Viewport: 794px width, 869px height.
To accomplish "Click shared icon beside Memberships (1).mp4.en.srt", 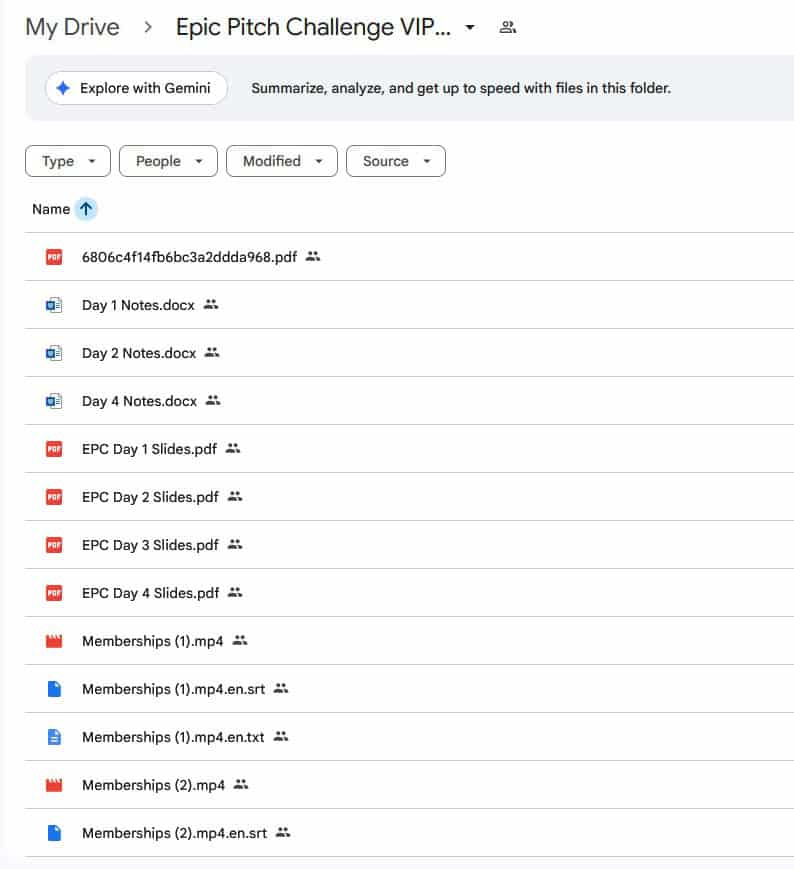I will pyautogui.click(x=281, y=688).
